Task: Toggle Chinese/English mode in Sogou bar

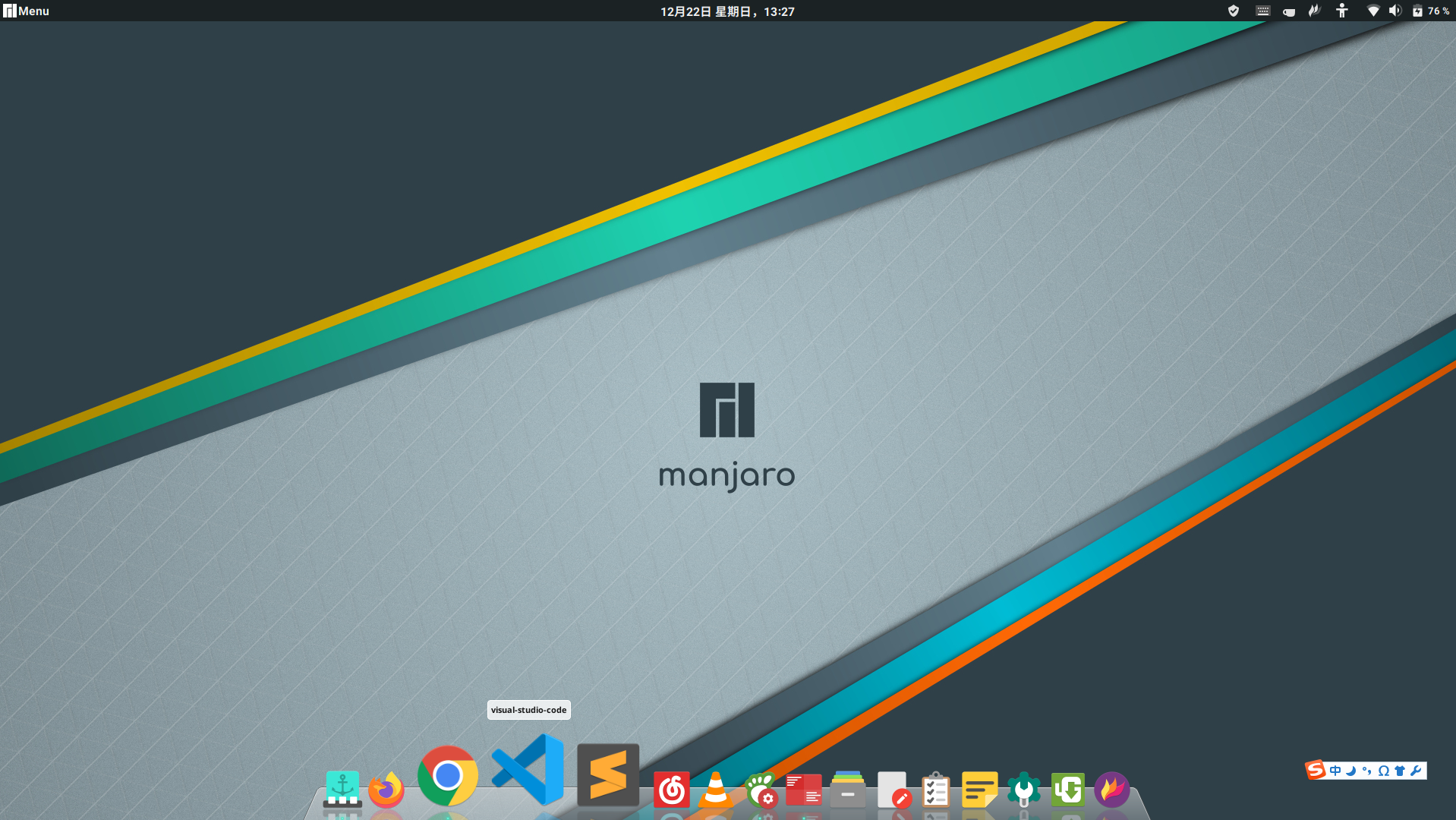Action: [x=1335, y=771]
